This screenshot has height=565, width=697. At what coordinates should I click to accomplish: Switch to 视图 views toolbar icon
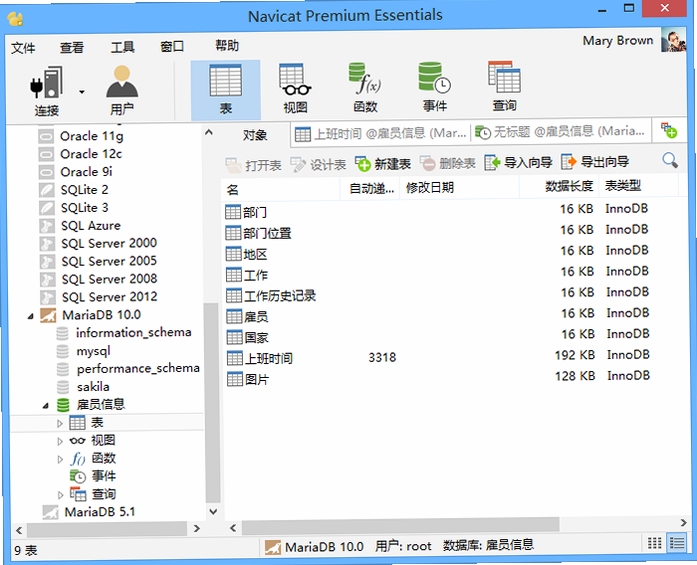pos(295,88)
